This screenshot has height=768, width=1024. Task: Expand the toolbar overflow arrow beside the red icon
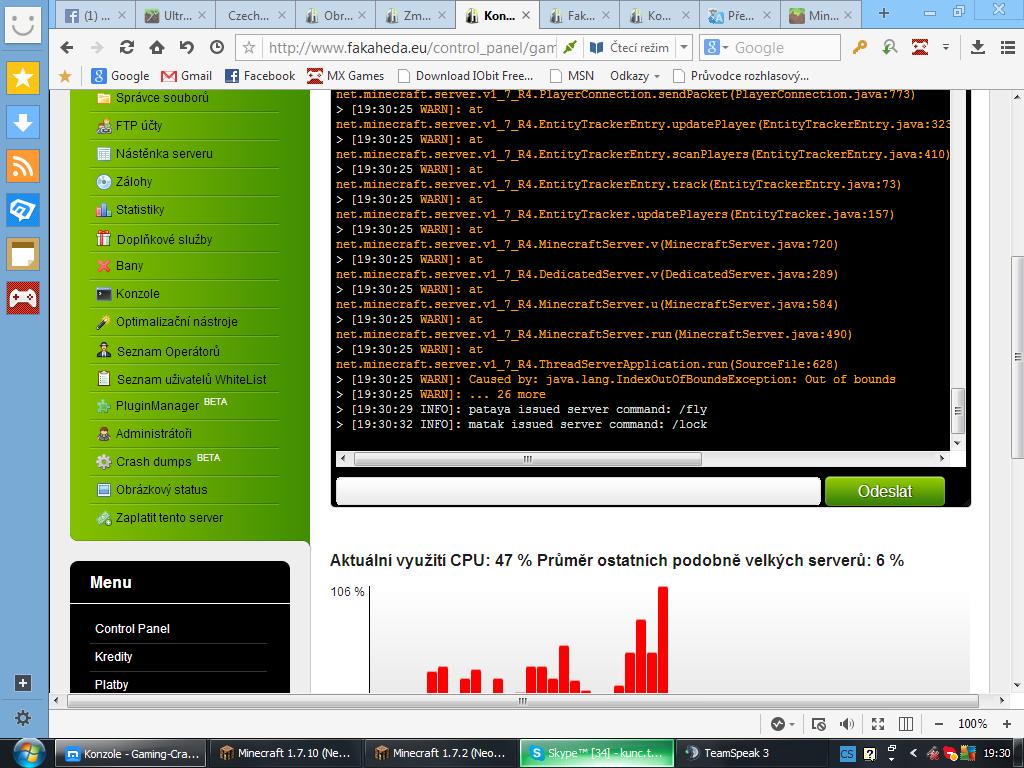tap(946, 47)
